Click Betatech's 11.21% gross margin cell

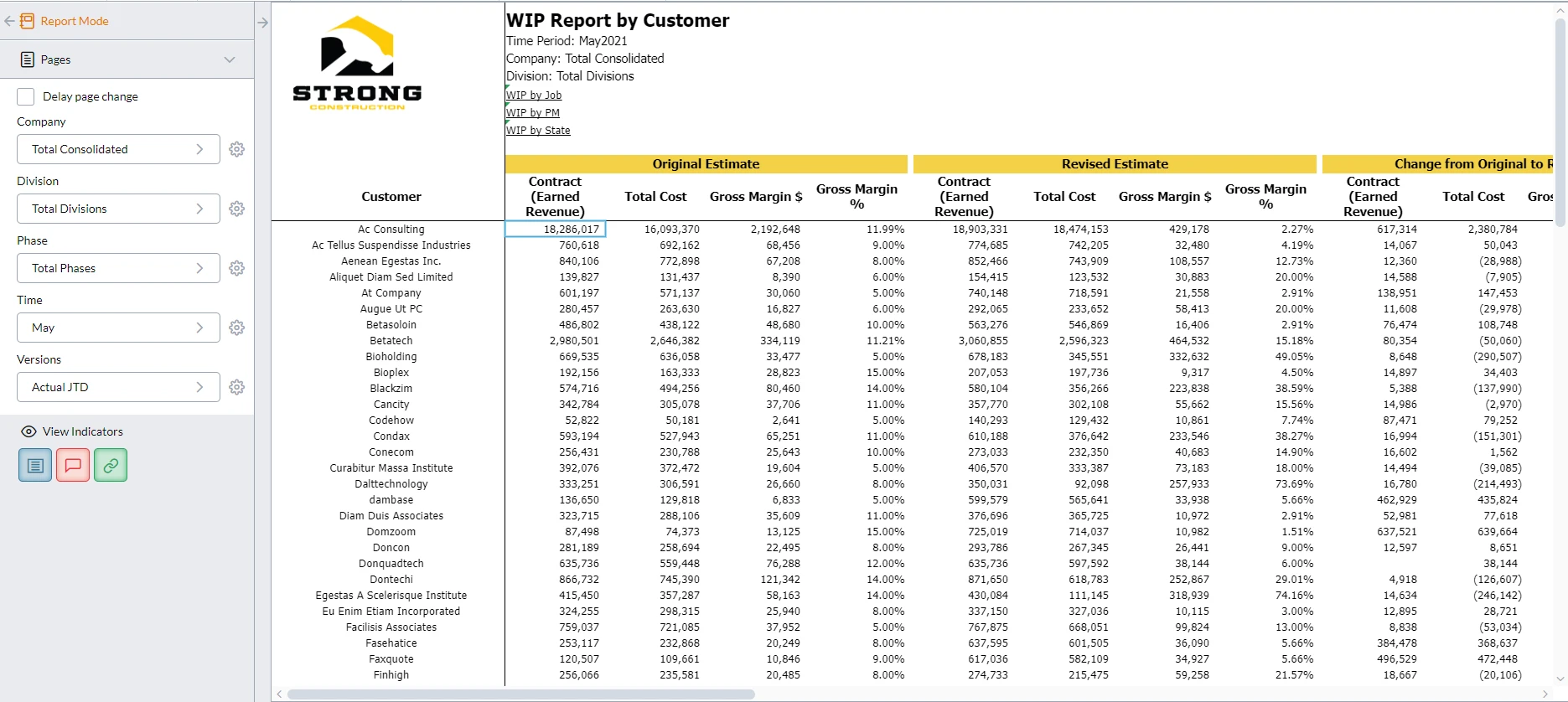point(885,341)
